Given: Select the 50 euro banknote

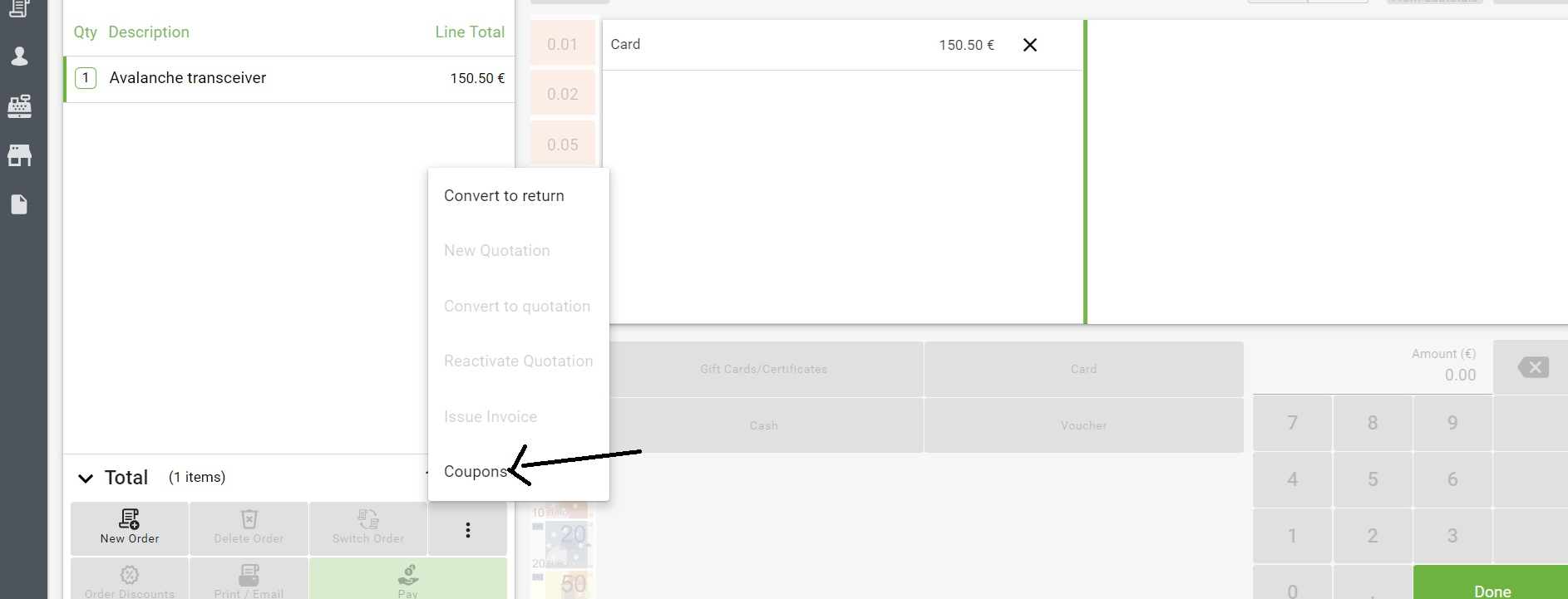Looking at the screenshot, I should pyautogui.click(x=563, y=584).
